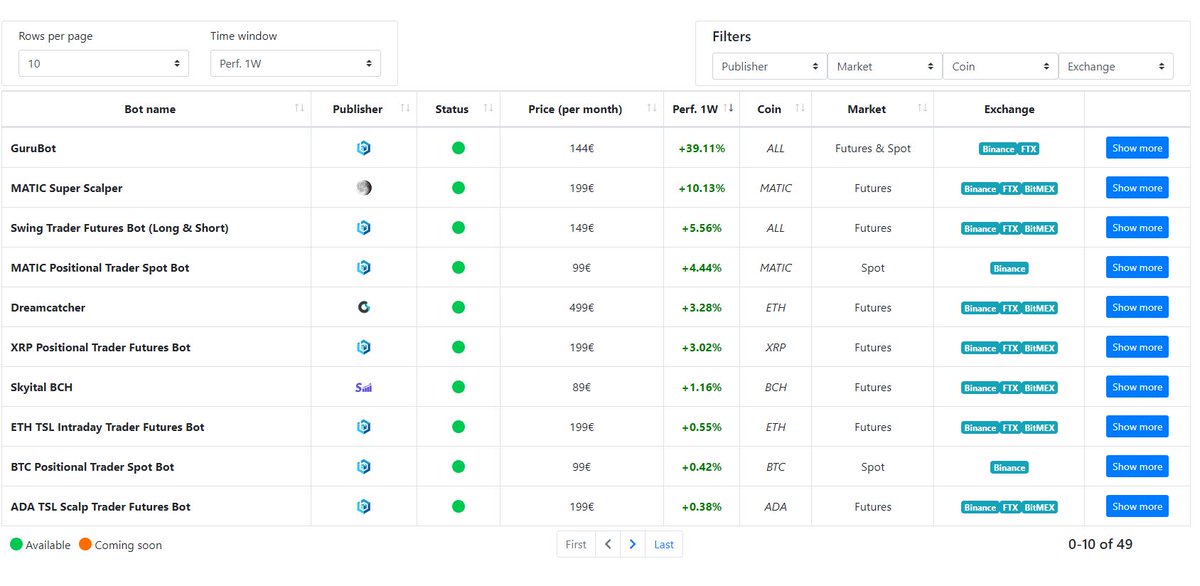Open Coin filter dropdown
The width and height of the screenshot is (1200, 586).
coord(1000,66)
